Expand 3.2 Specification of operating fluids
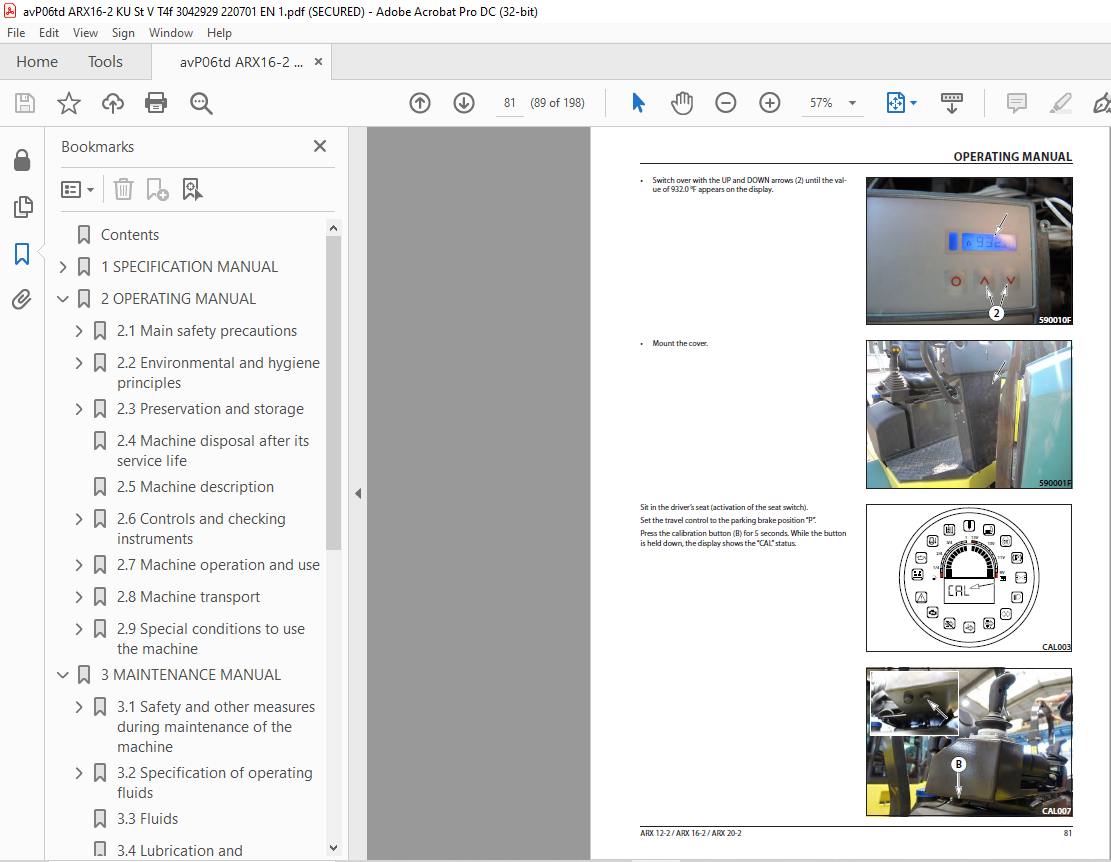Image resolution: width=1111 pixels, height=862 pixels. [79, 772]
